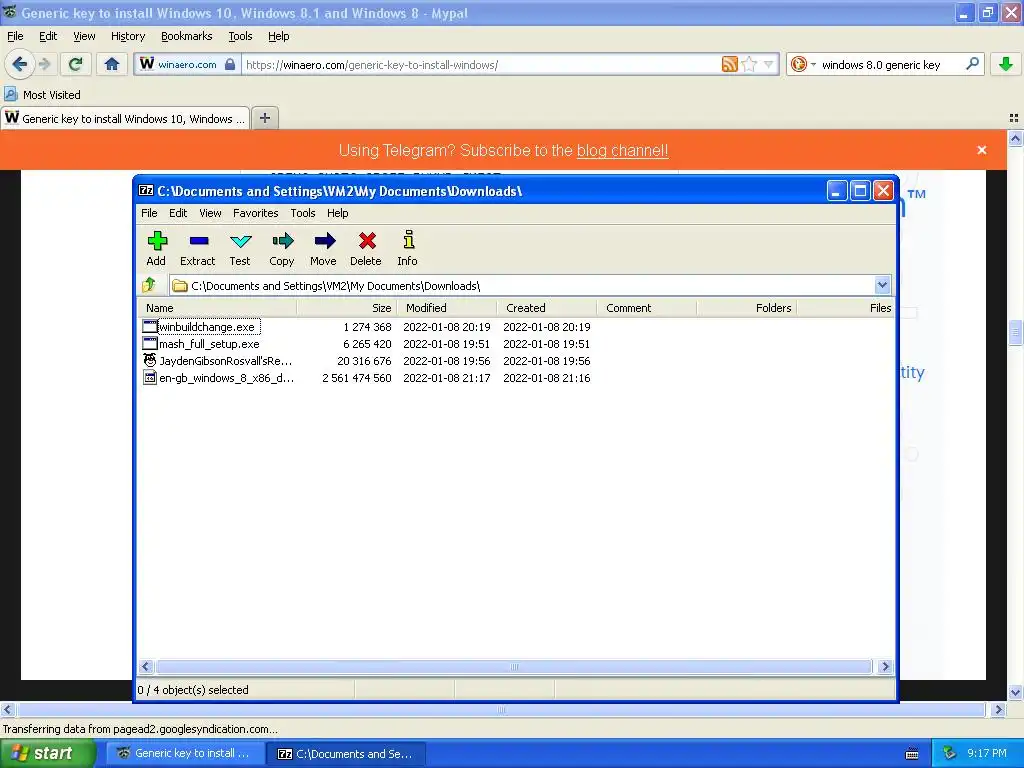The image size is (1024, 768).
Task: Click the Windows start button
Action: pos(47,753)
